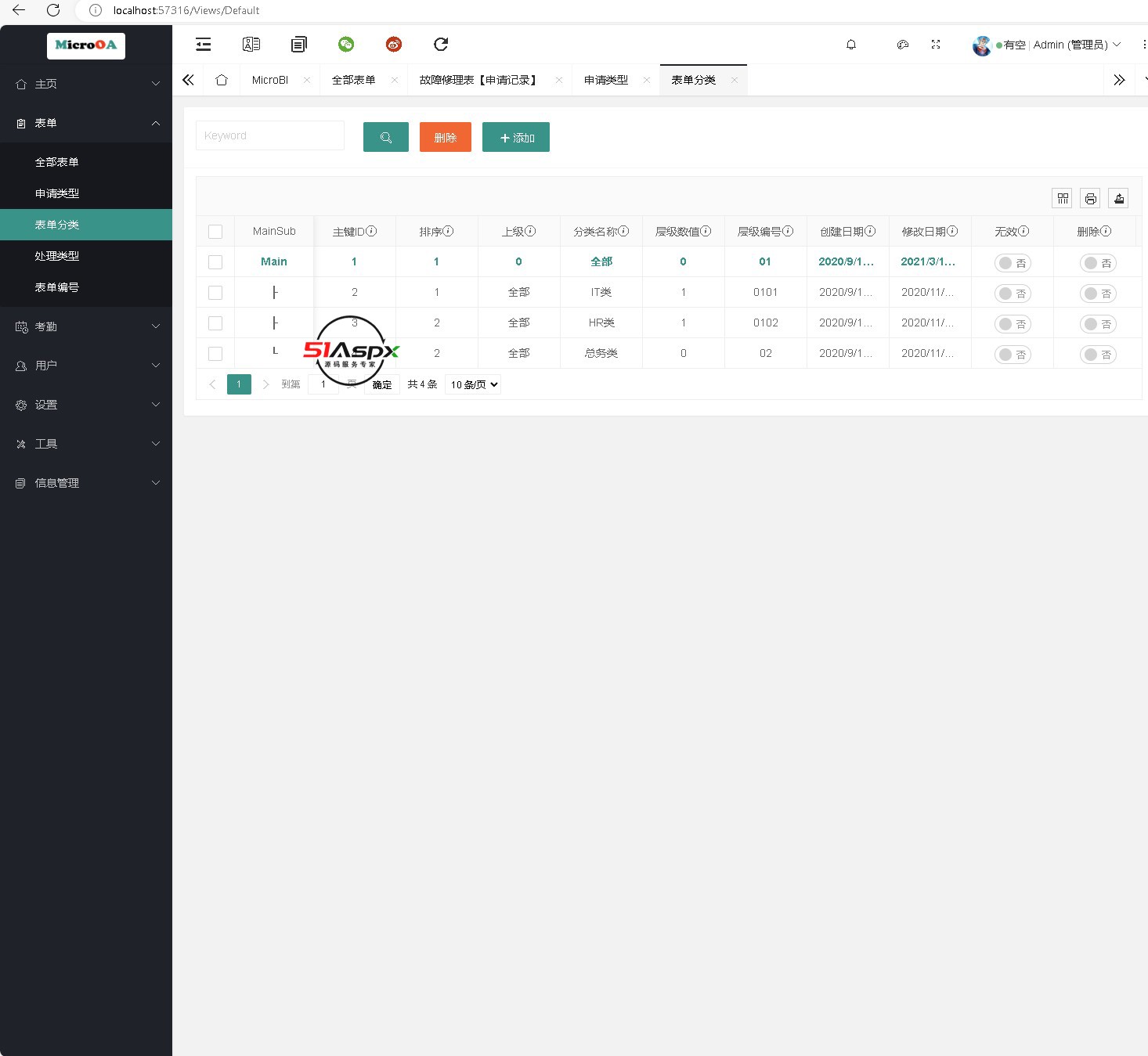This screenshot has height=1056, width=1148.
Task: Check the checkbox for the IT类 row
Action: coord(215,293)
